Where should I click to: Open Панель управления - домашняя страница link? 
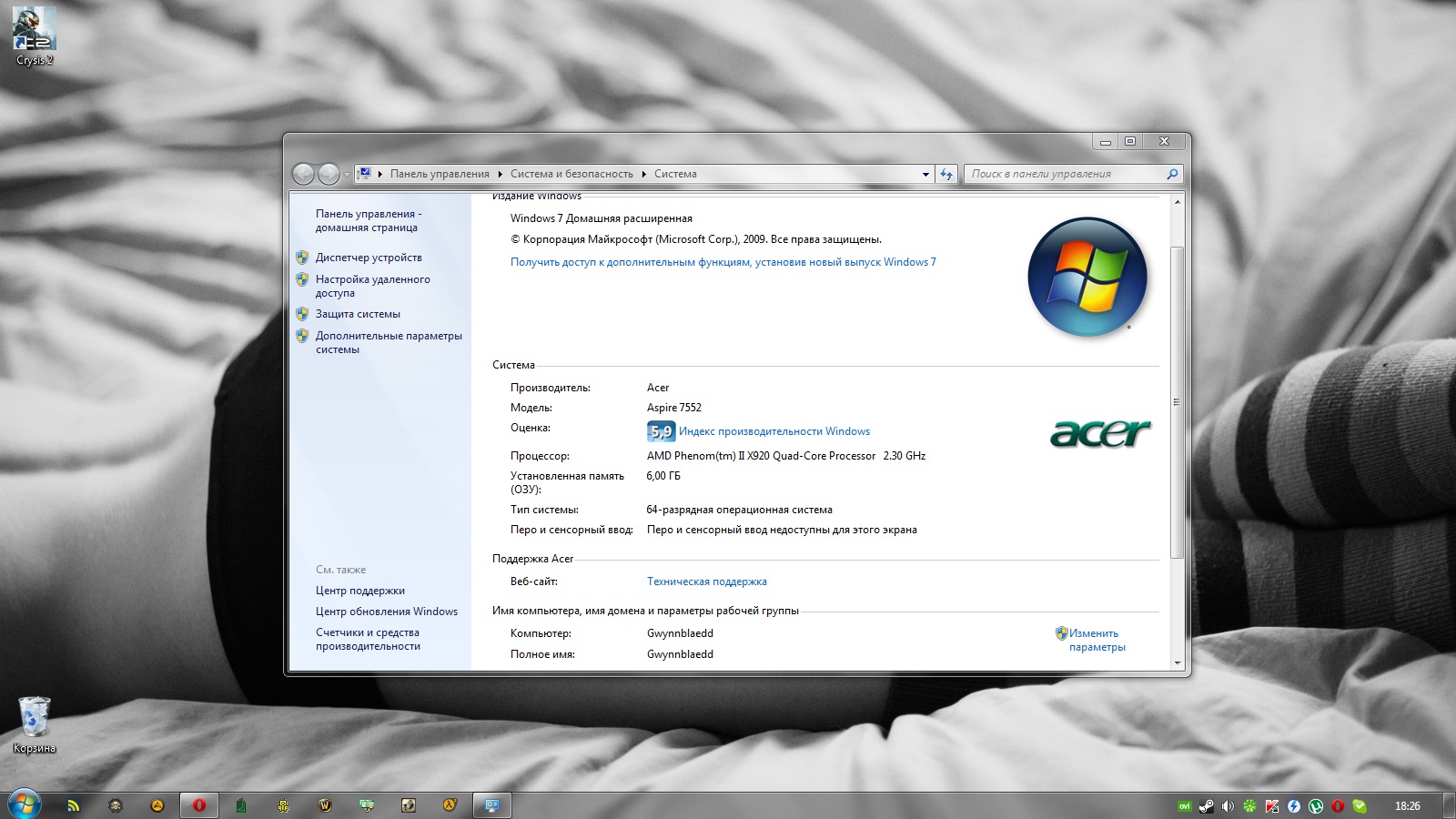368,220
